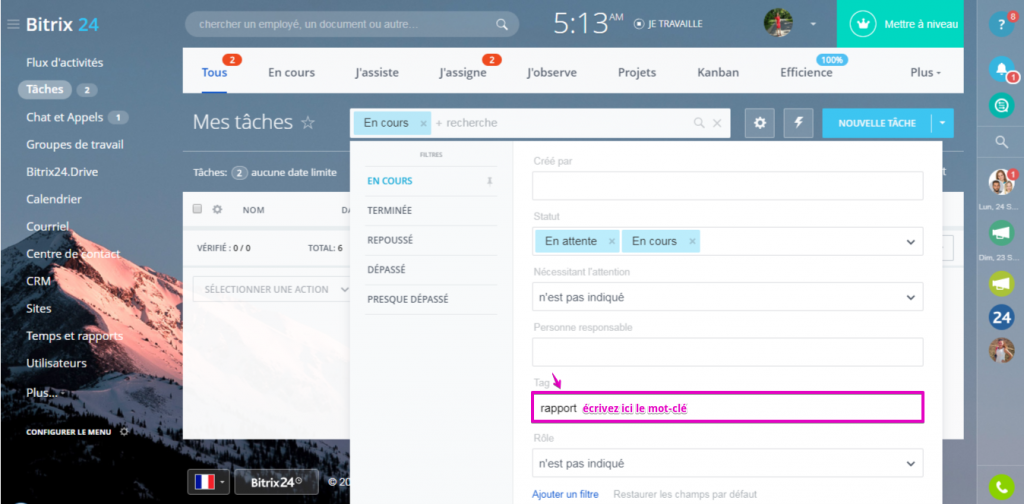Open the notifications bell icon
The width and height of the screenshot is (1024, 504).
click(x=1001, y=69)
